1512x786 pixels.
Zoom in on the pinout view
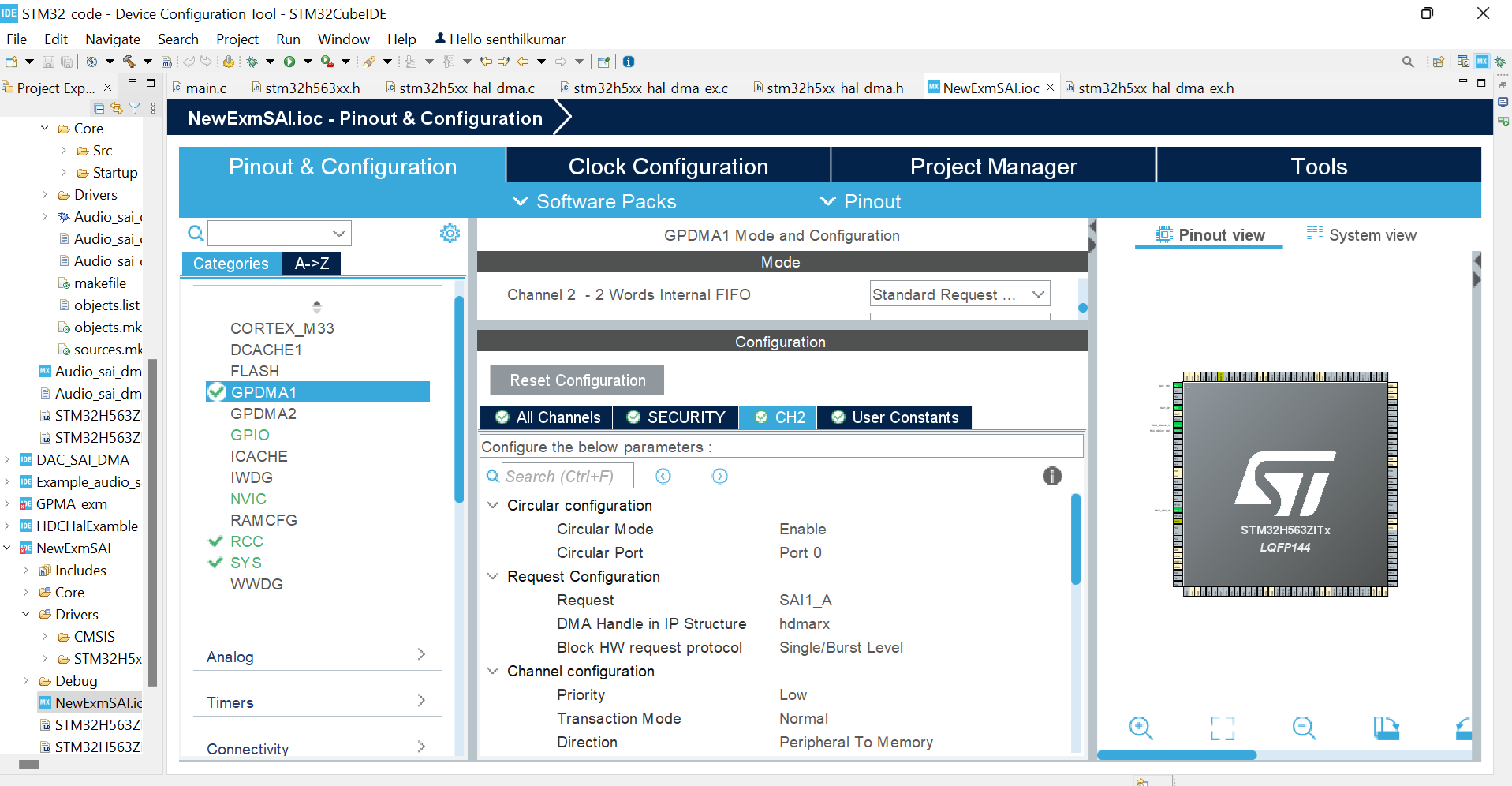[x=1141, y=728]
